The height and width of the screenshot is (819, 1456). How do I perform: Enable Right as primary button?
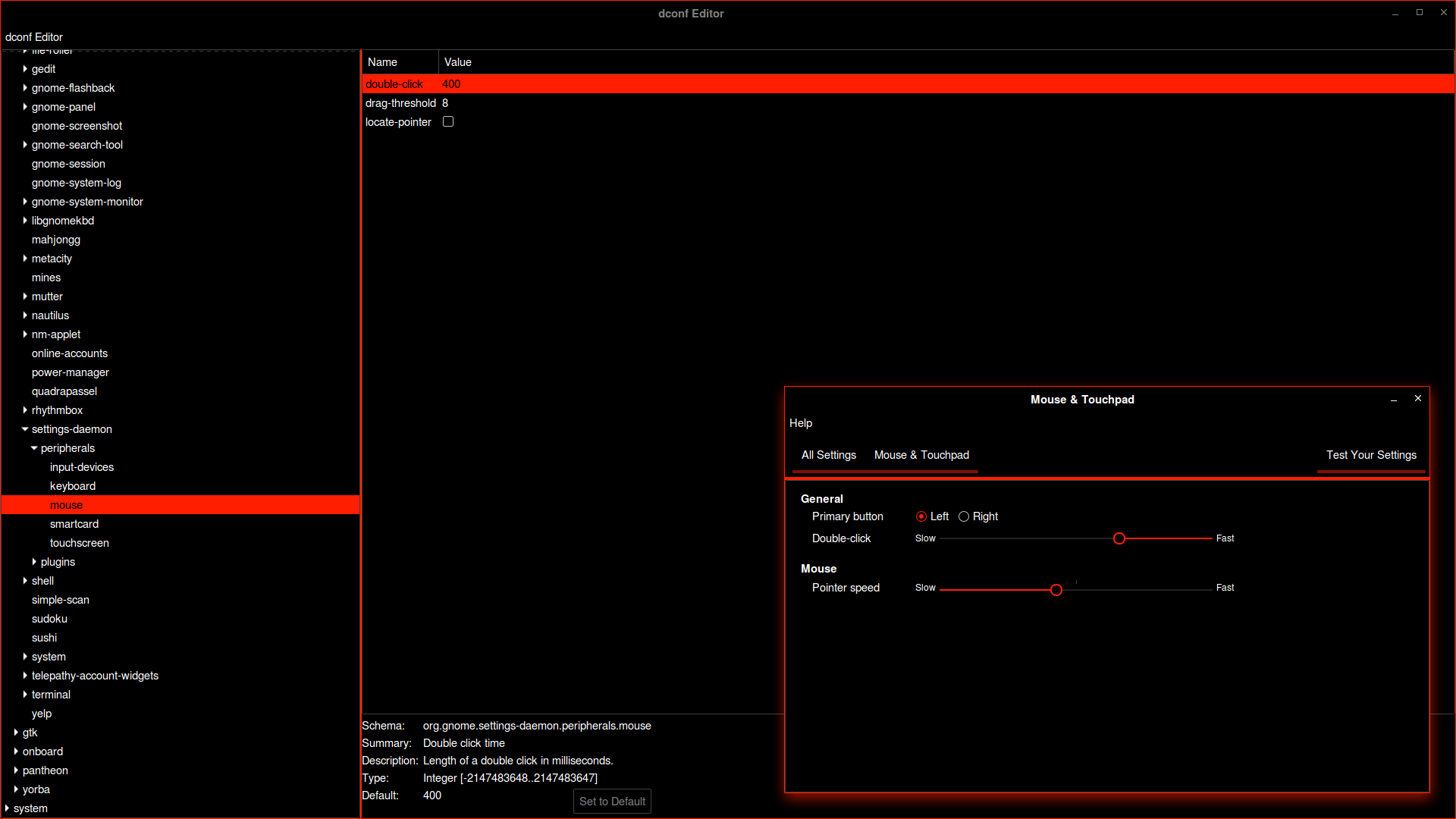point(963,516)
